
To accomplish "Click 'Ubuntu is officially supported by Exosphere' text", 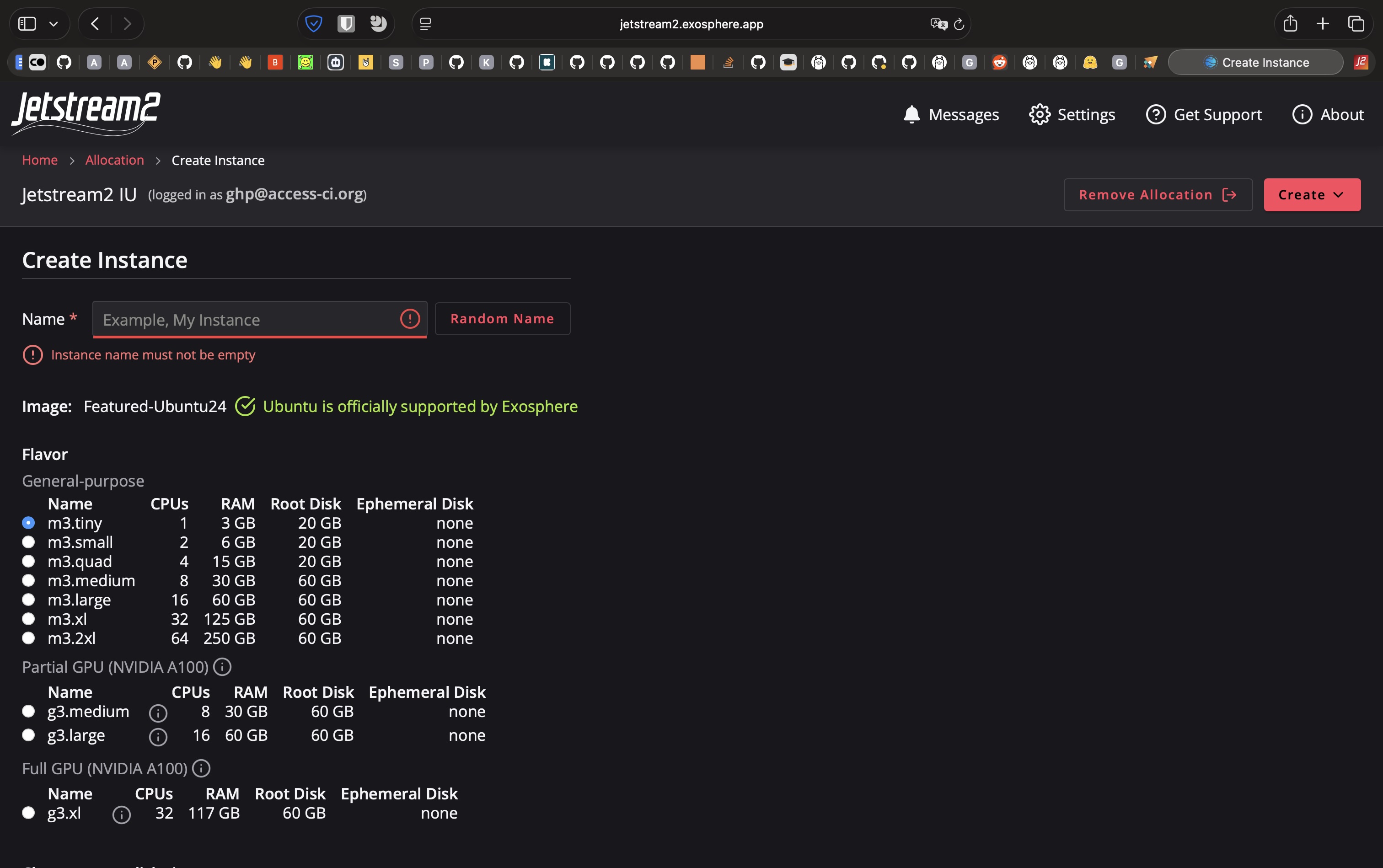I will [420, 407].
